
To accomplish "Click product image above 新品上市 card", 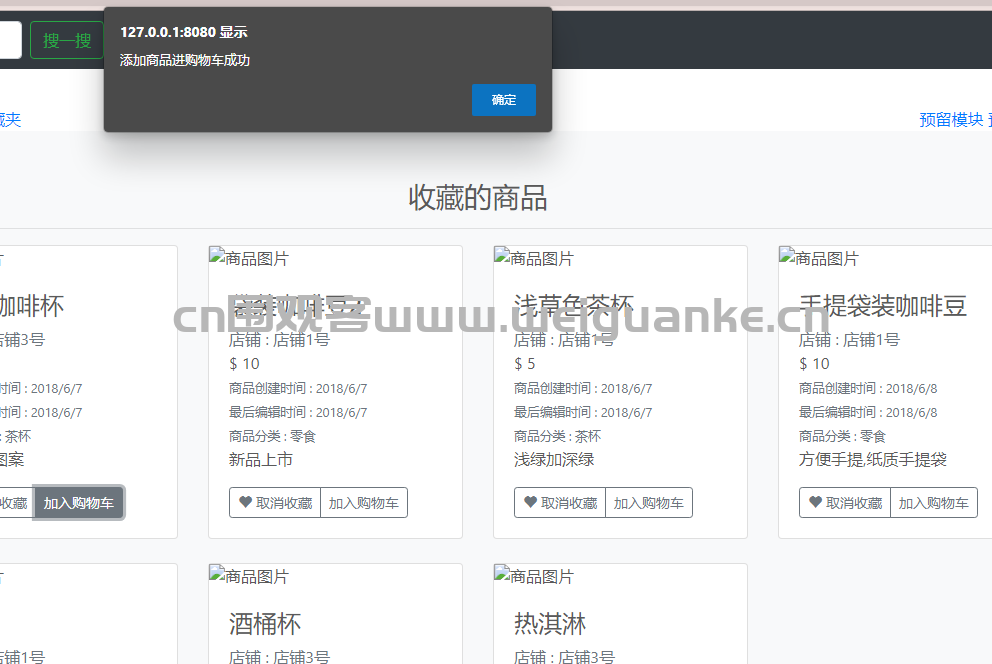I will pyautogui.click(x=249, y=258).
